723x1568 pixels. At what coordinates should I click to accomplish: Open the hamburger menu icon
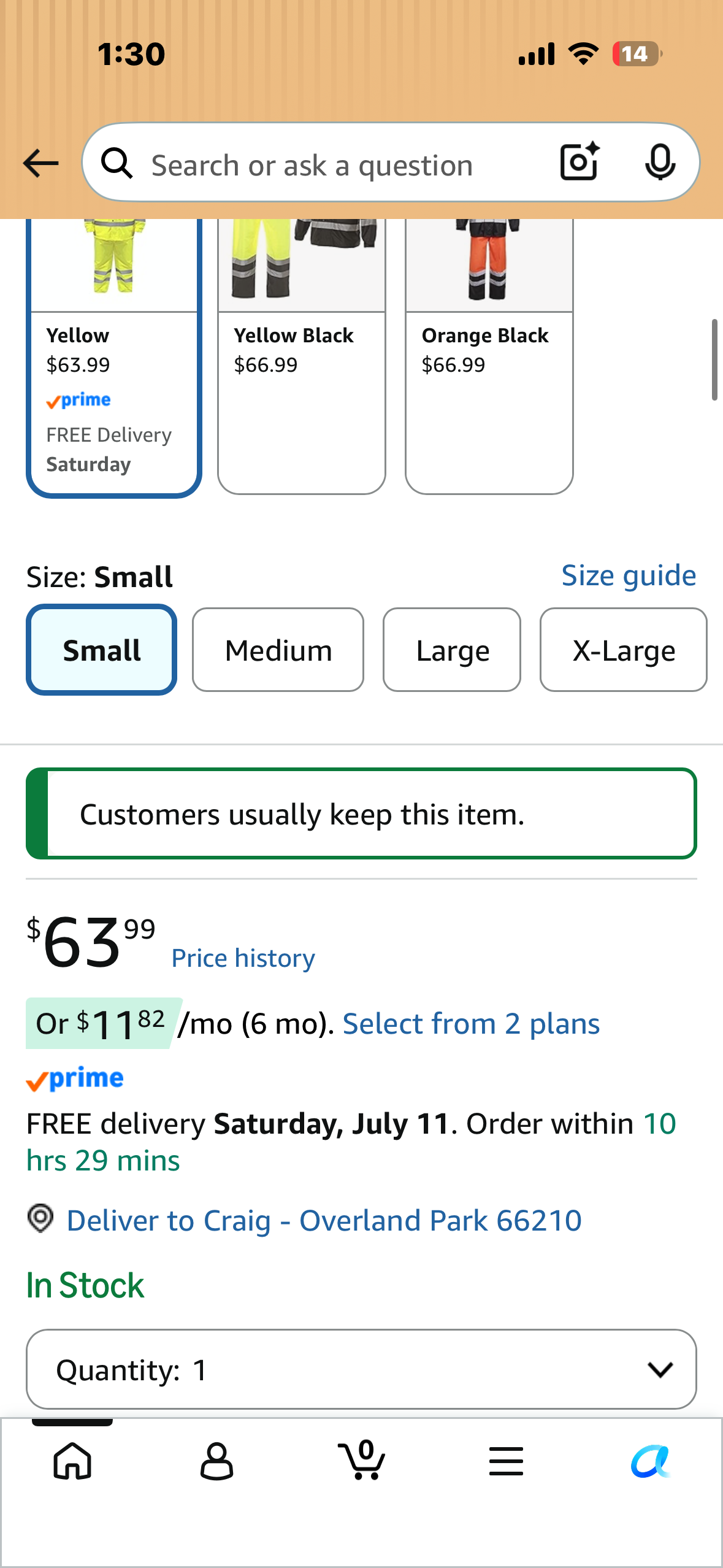[x=506, y=1461]
